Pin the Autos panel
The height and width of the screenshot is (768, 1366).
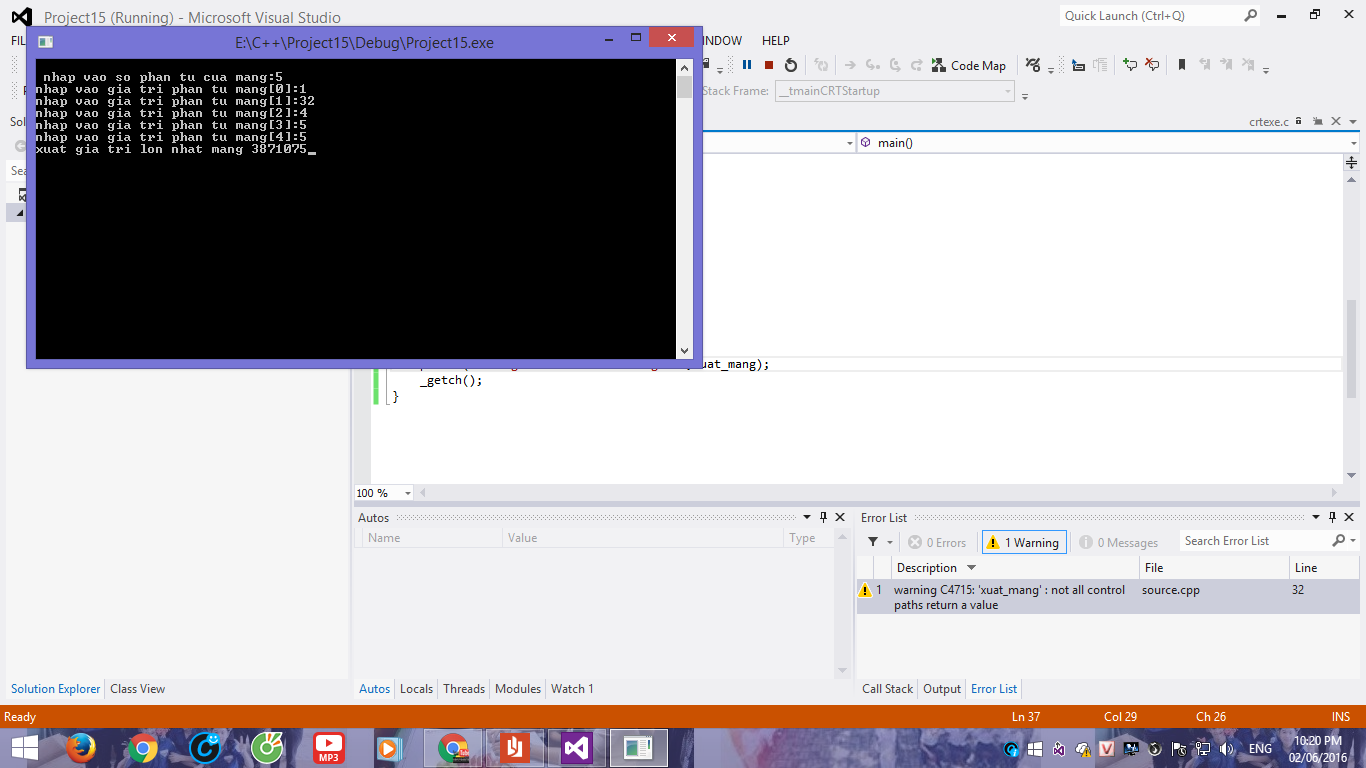[823, 517]
